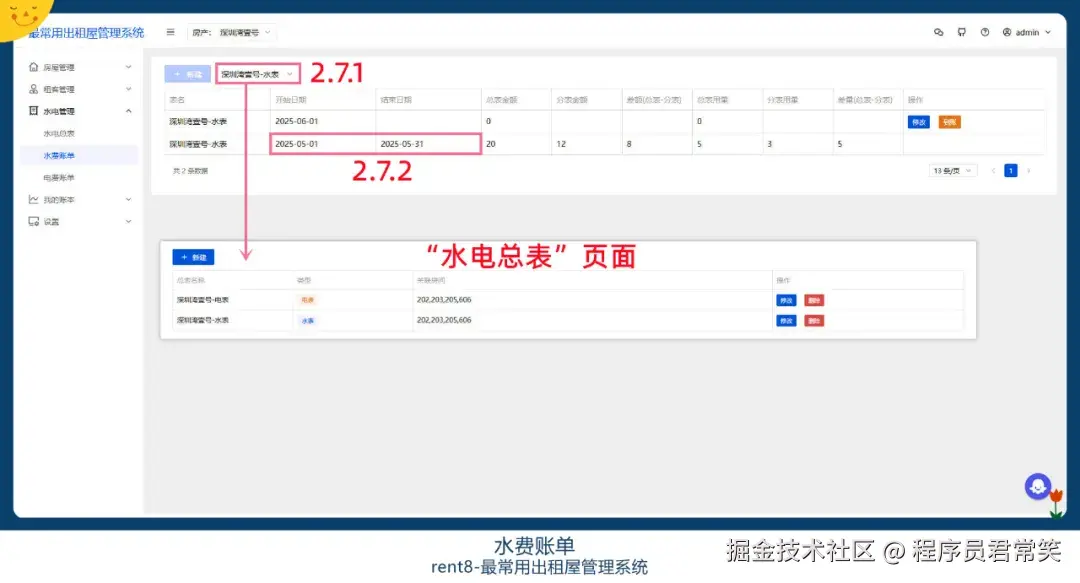Go to previous page arrow in pagination

tap(993, 171)
